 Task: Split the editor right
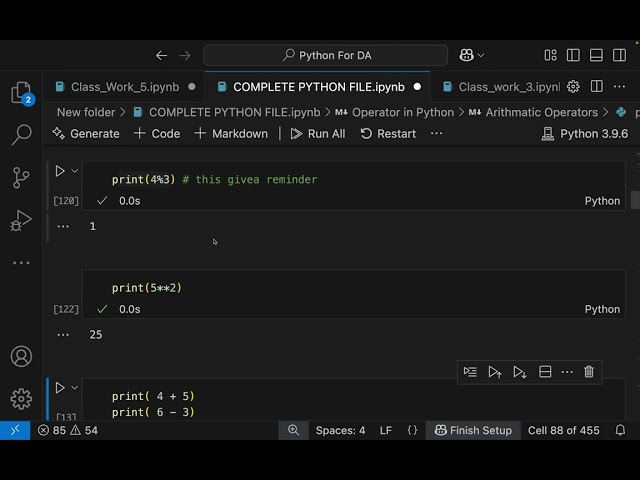click(x=596, y=87)
